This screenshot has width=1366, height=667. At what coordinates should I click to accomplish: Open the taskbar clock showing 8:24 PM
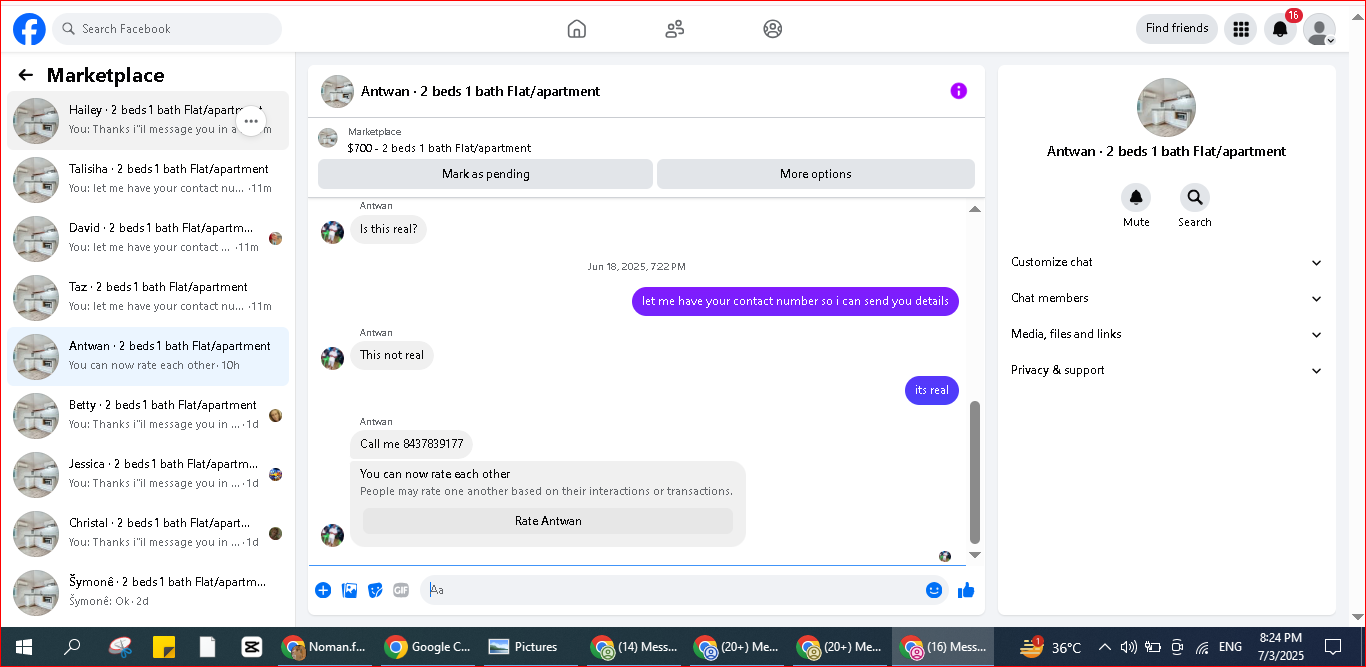(1280, 647)
